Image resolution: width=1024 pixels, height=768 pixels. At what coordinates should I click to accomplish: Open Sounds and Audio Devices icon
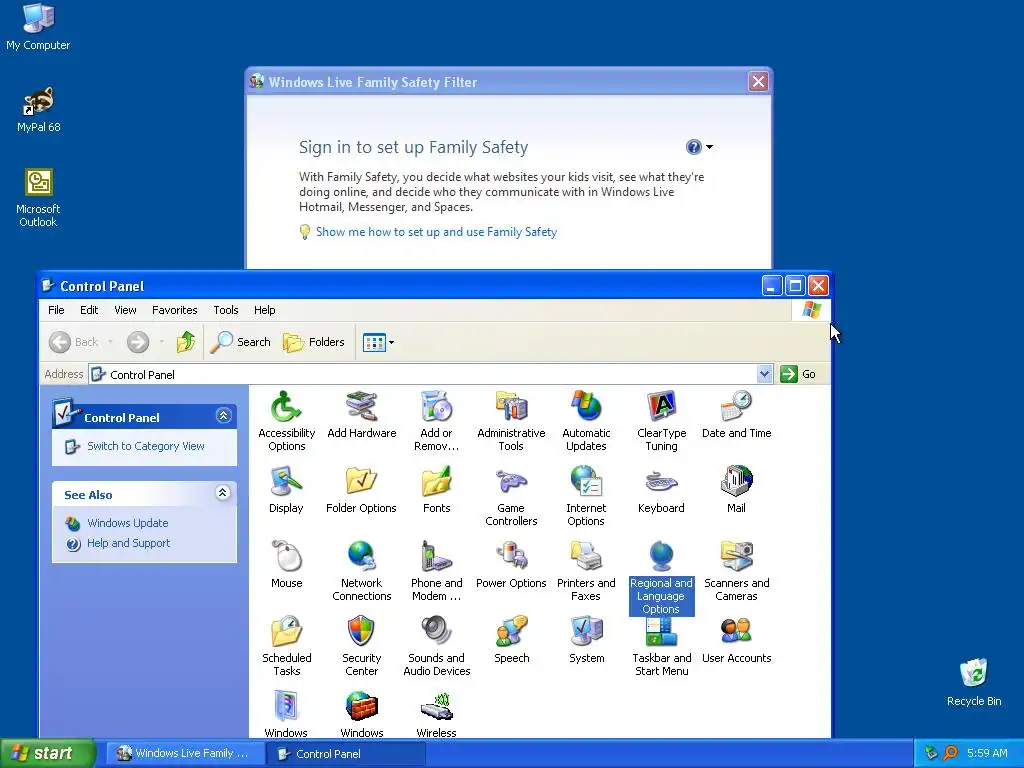pos(436,647)
